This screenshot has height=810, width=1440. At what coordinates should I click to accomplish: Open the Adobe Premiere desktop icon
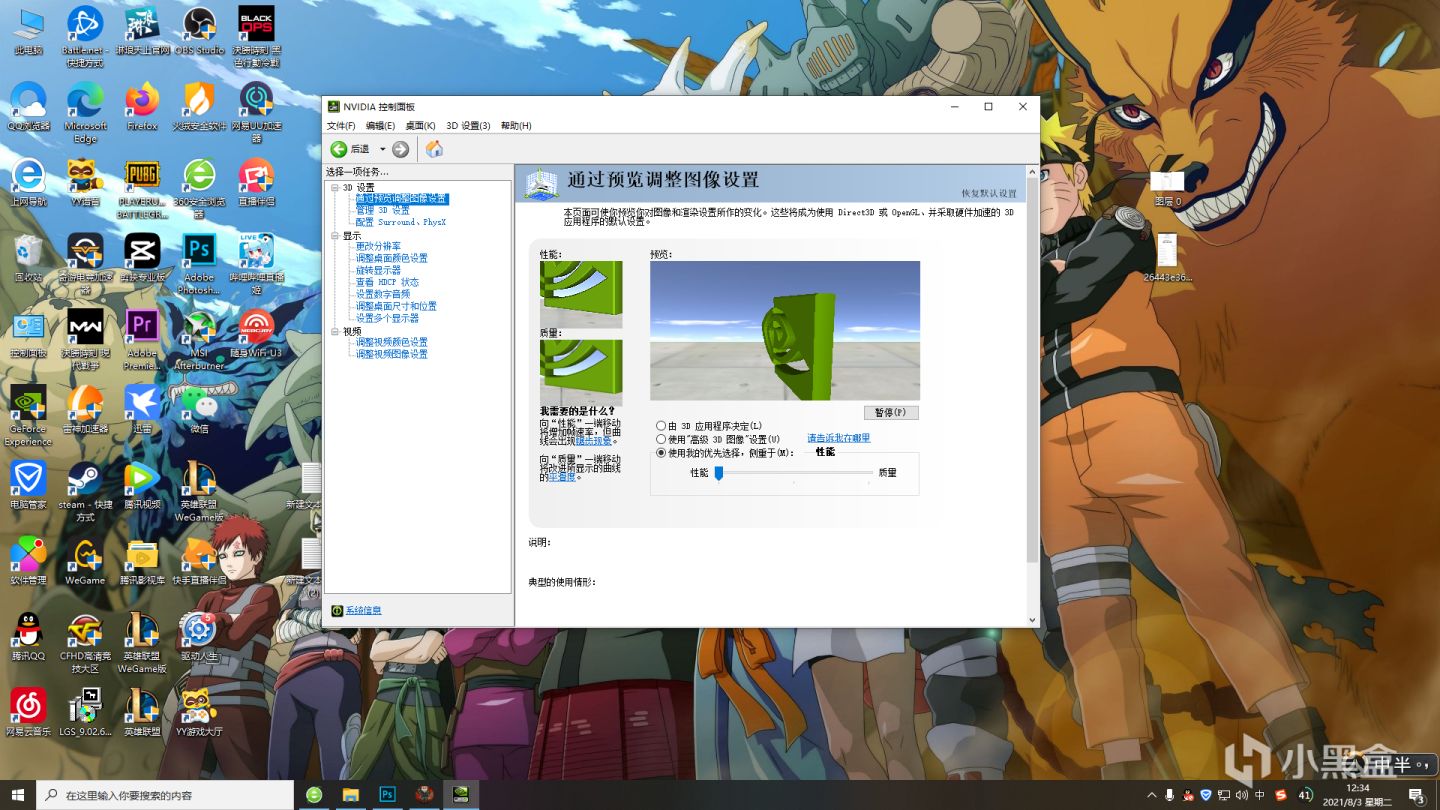point(142,340)
